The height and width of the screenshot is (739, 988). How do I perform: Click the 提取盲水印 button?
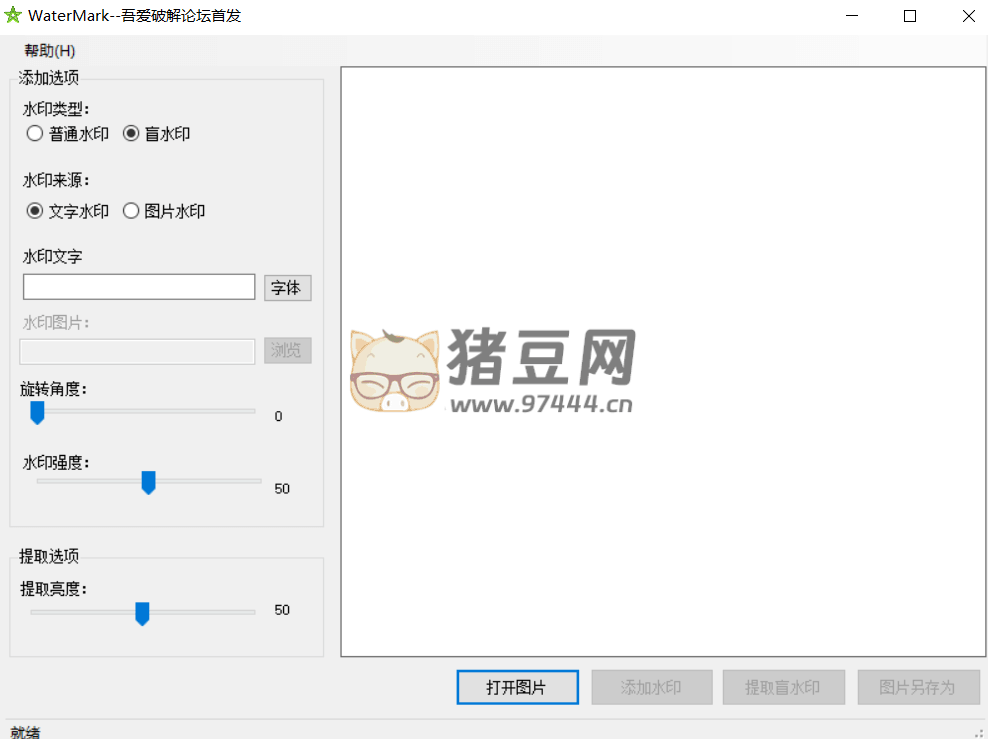[783, 688]
